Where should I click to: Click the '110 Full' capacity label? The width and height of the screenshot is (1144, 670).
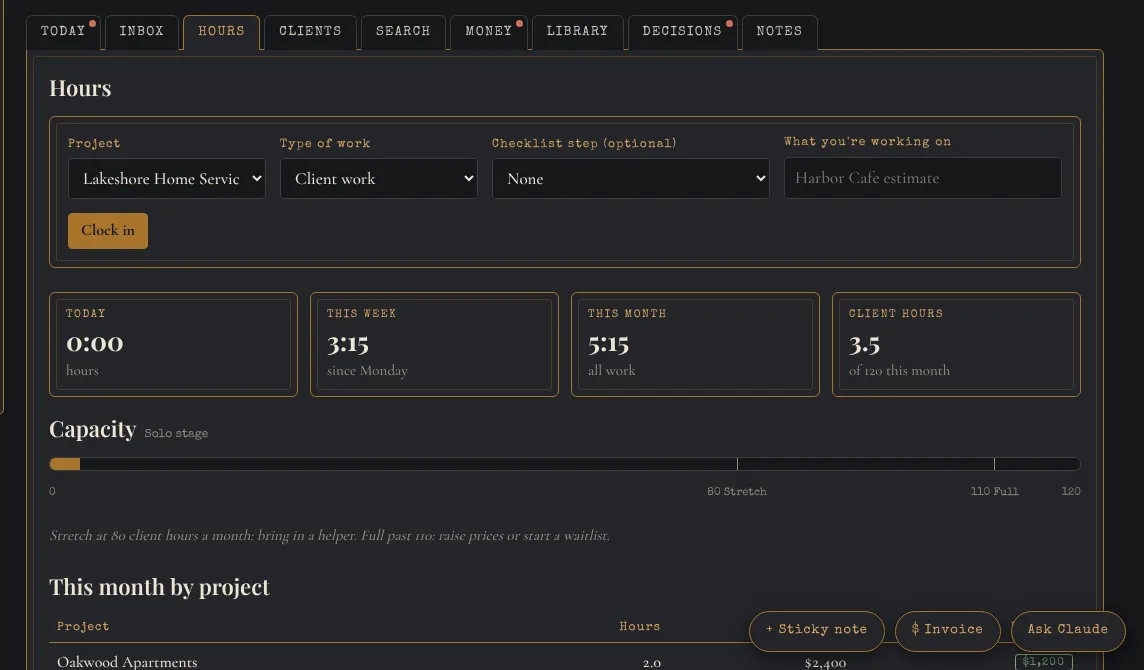[994, 491]
